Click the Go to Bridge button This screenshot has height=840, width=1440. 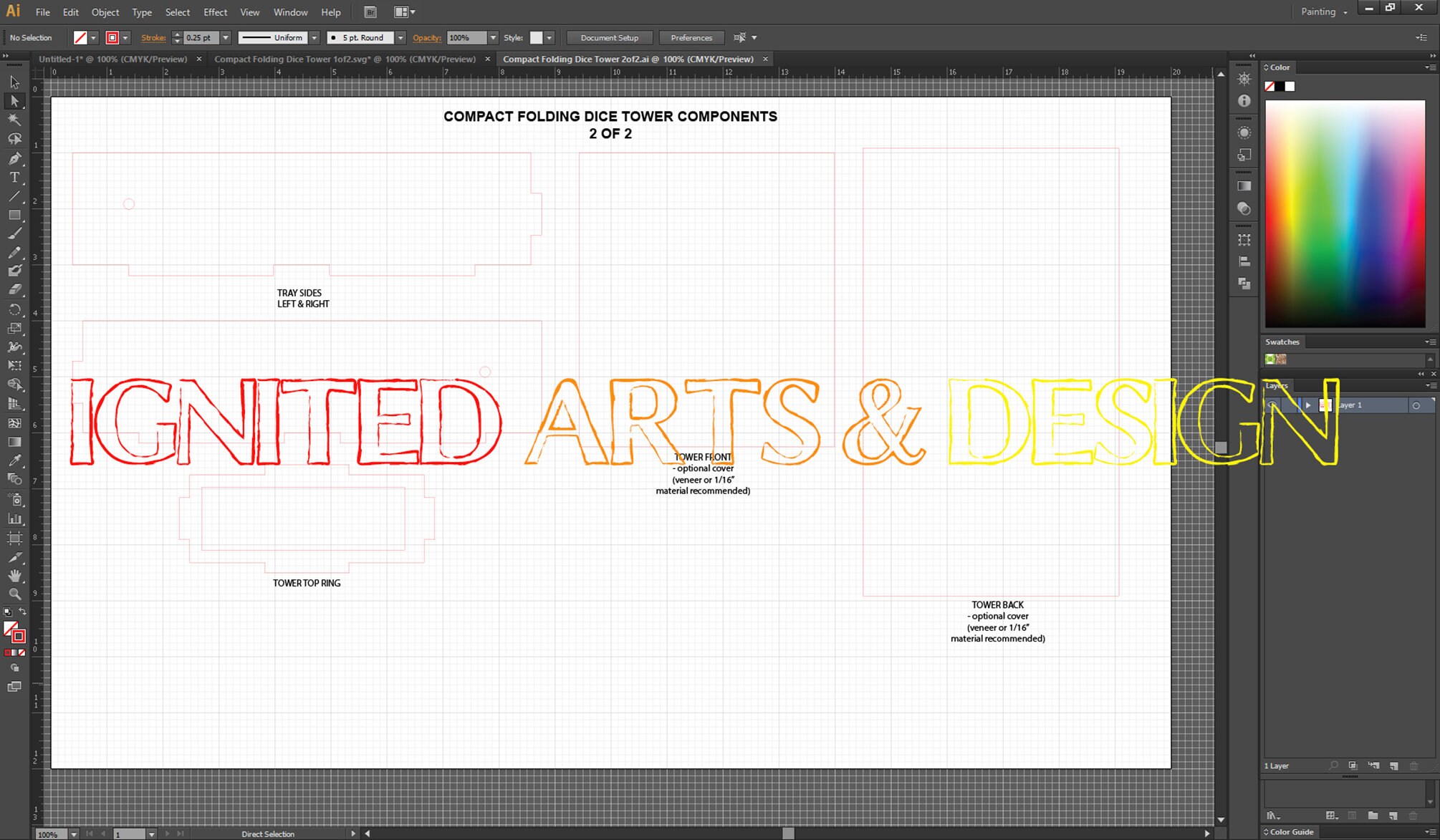point(370,12)
